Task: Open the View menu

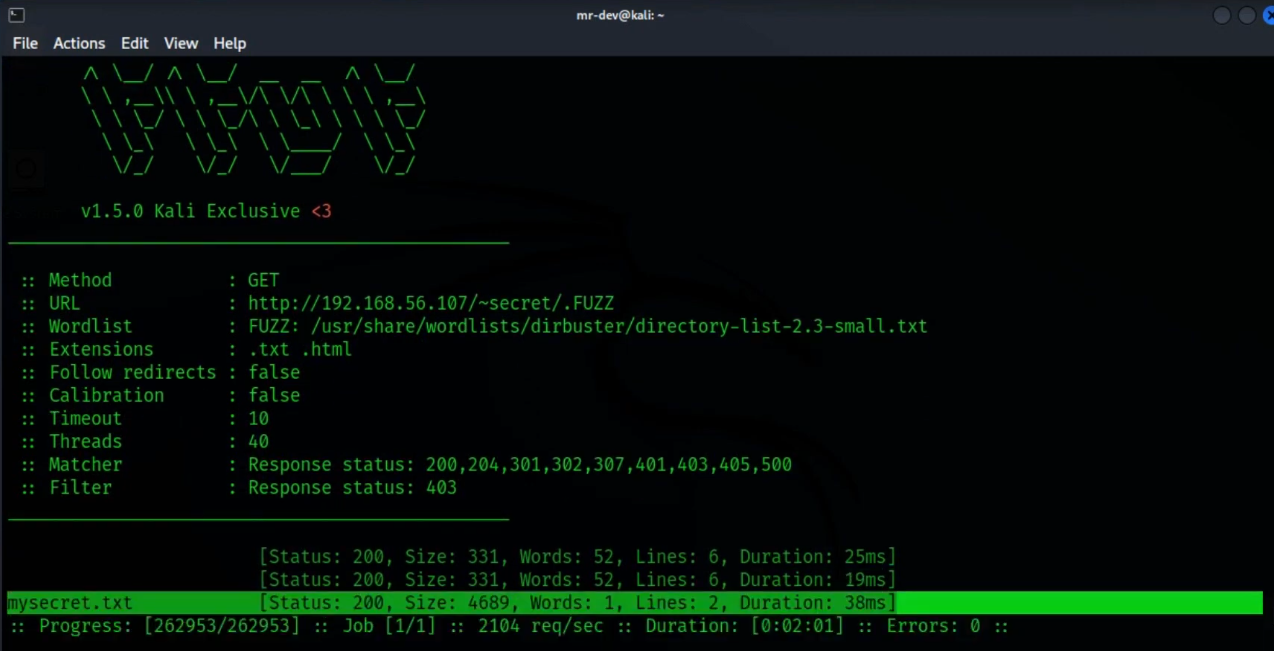Action: (x=181, y=43)
